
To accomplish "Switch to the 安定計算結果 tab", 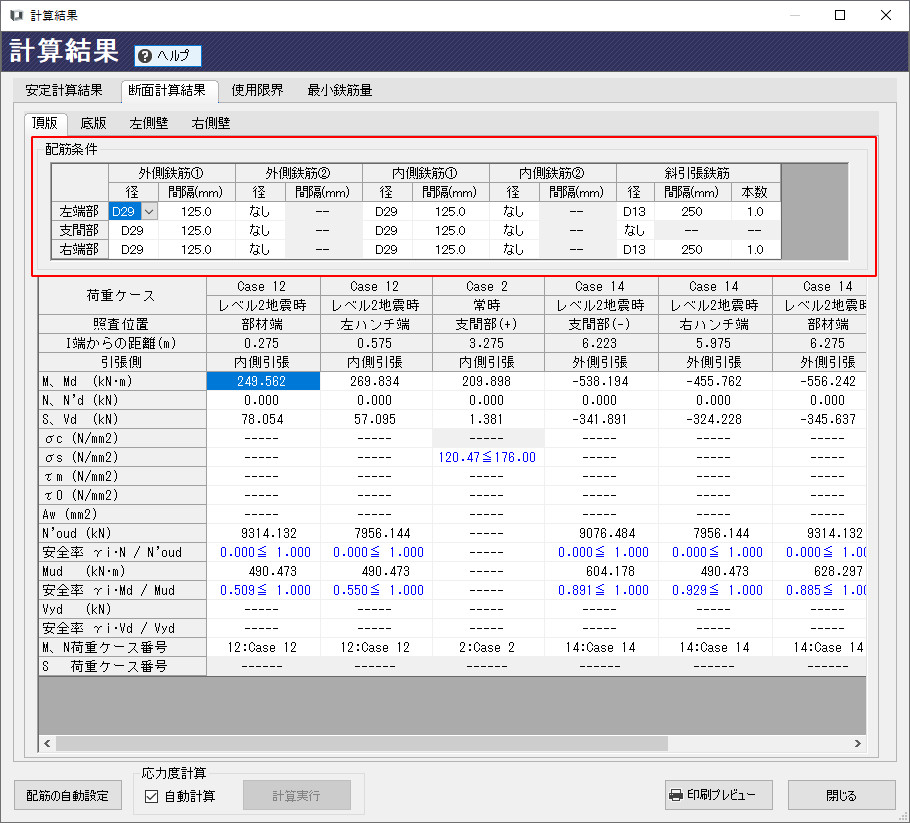I will pyautogui.click(x=64, y=91).
